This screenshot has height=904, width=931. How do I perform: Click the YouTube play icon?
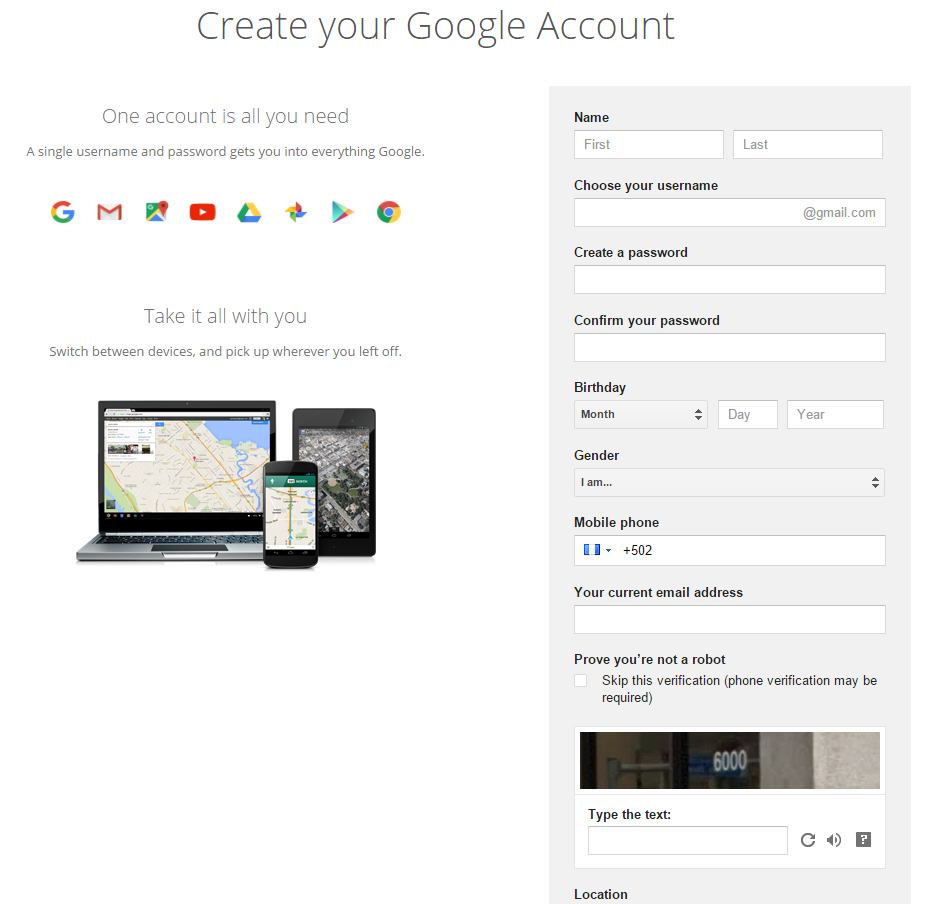pos(202,212)
